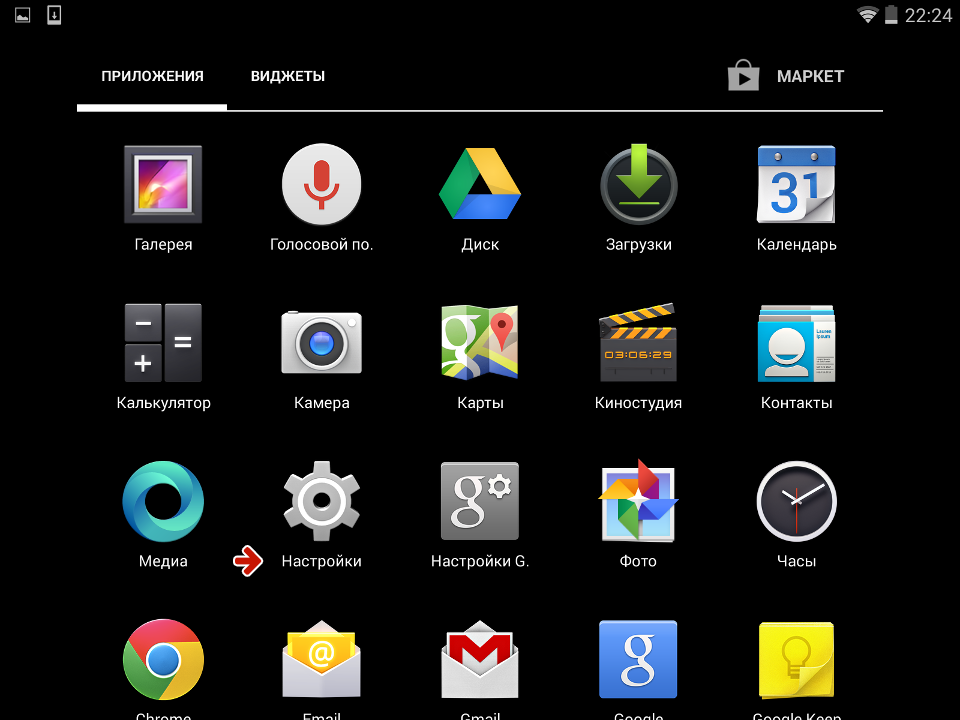Launch the Калькулятор (Calculator) app
This screenshot has width=960, height=720.
163,343
